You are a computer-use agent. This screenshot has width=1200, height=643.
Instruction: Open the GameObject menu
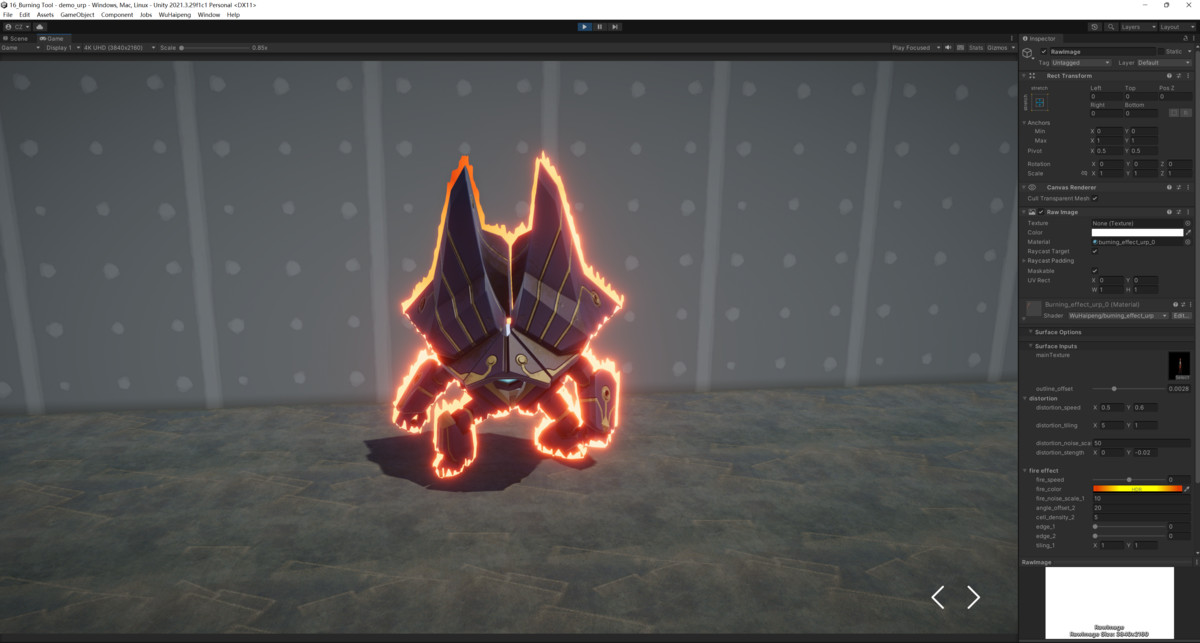pyautogui.click(x=77, y=15)
